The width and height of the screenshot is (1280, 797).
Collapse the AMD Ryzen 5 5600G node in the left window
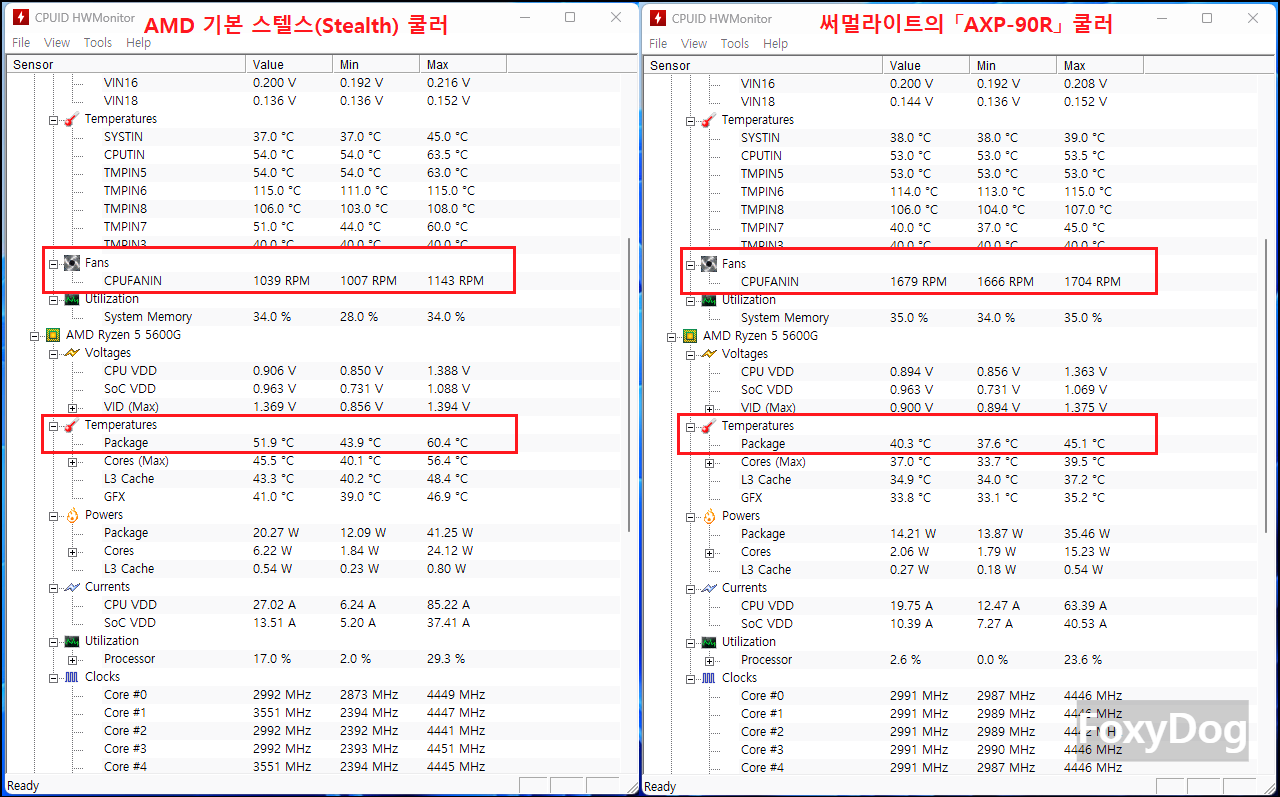pos(36,336)
